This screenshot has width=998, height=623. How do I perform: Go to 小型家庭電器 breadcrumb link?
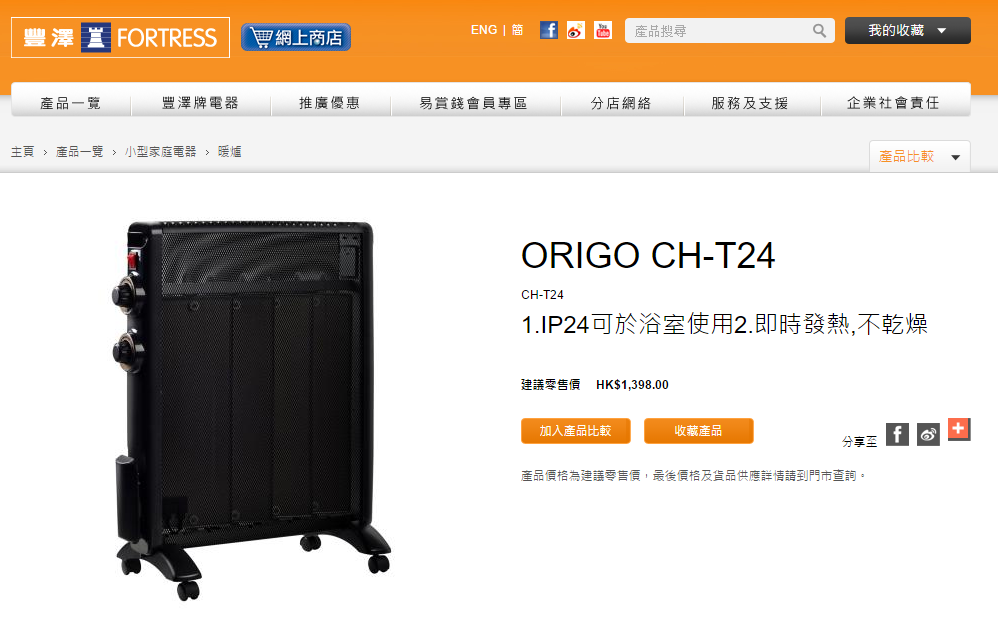tap(160, 151)
